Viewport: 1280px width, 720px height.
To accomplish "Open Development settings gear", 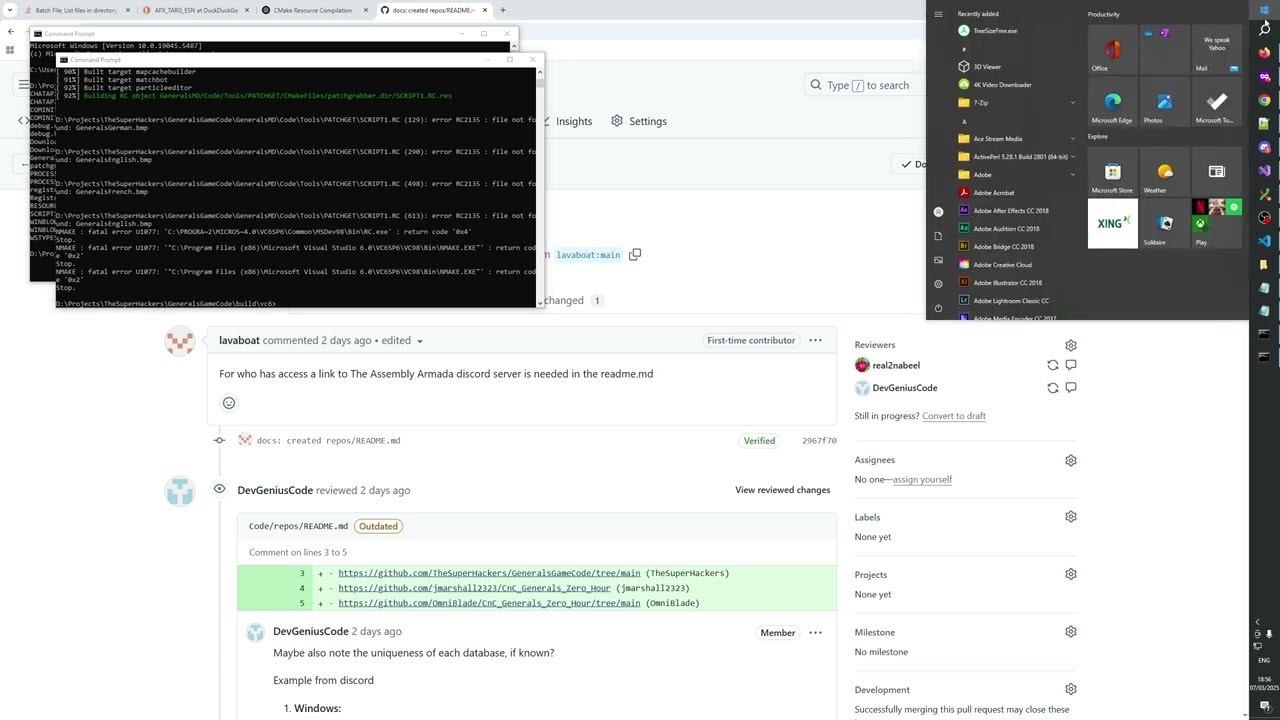I will [1071, 690].
